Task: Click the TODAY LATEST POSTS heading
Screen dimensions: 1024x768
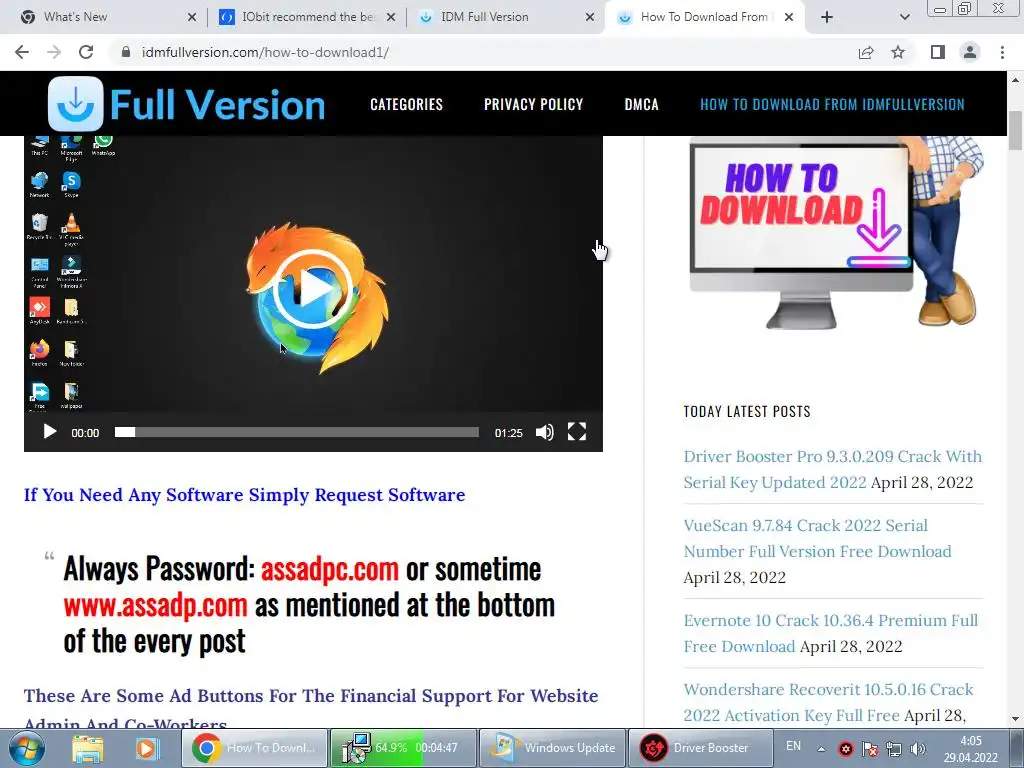Action: (747, 411)
